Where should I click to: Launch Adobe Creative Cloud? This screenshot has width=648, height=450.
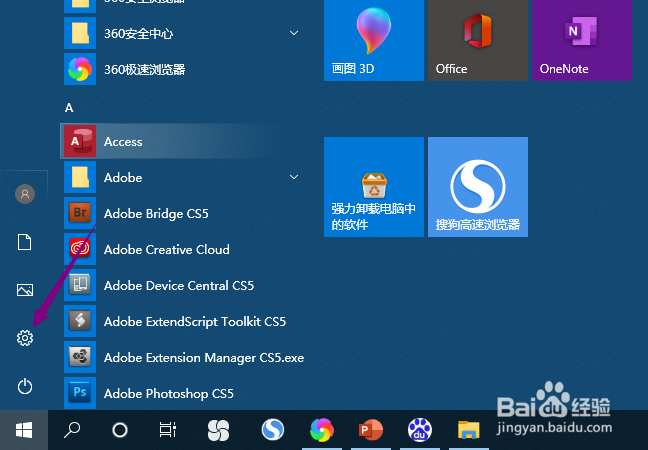(x=184, y=249)
